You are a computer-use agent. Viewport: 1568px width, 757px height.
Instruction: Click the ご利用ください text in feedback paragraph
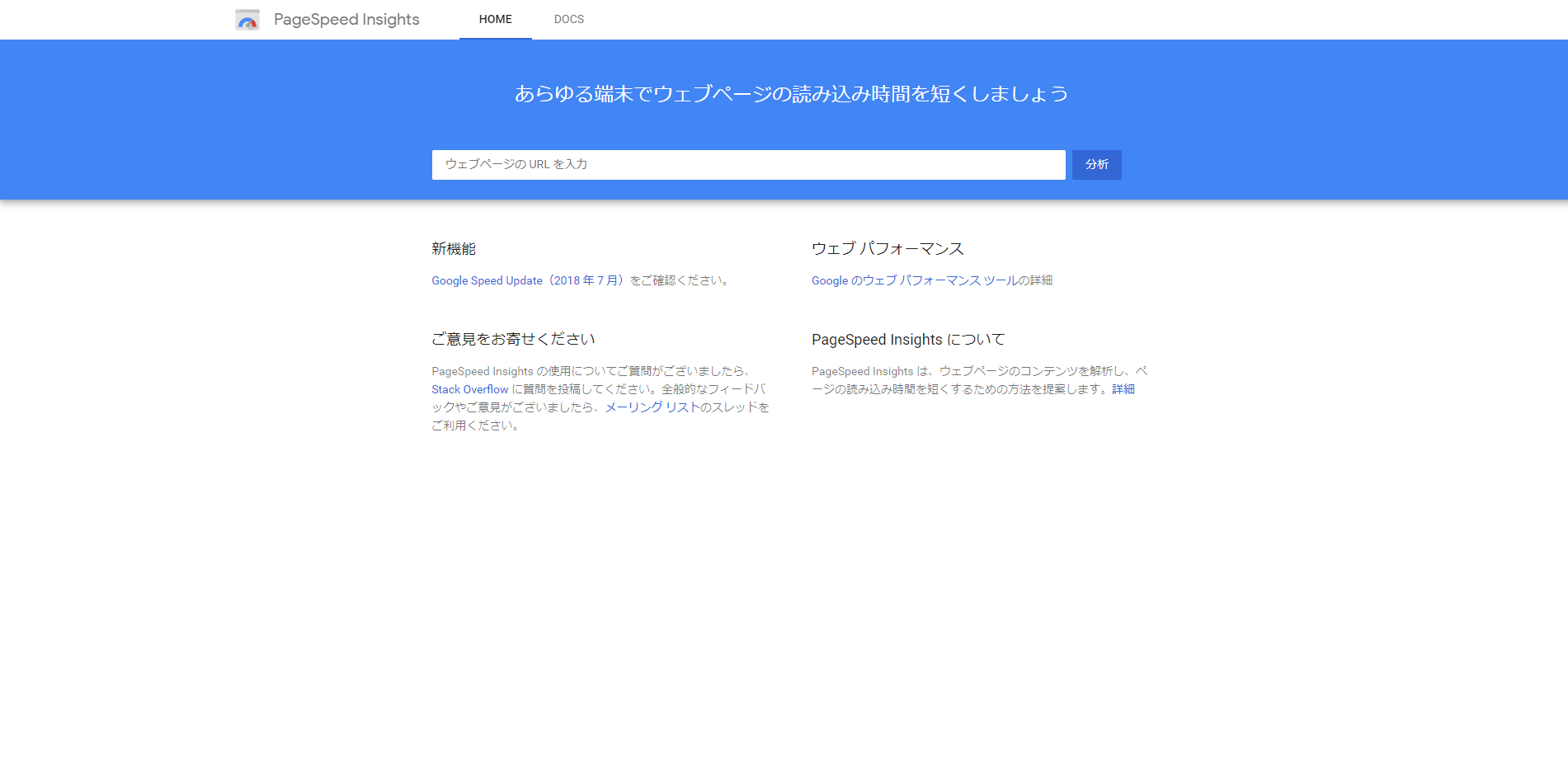(x=475, y=426)
